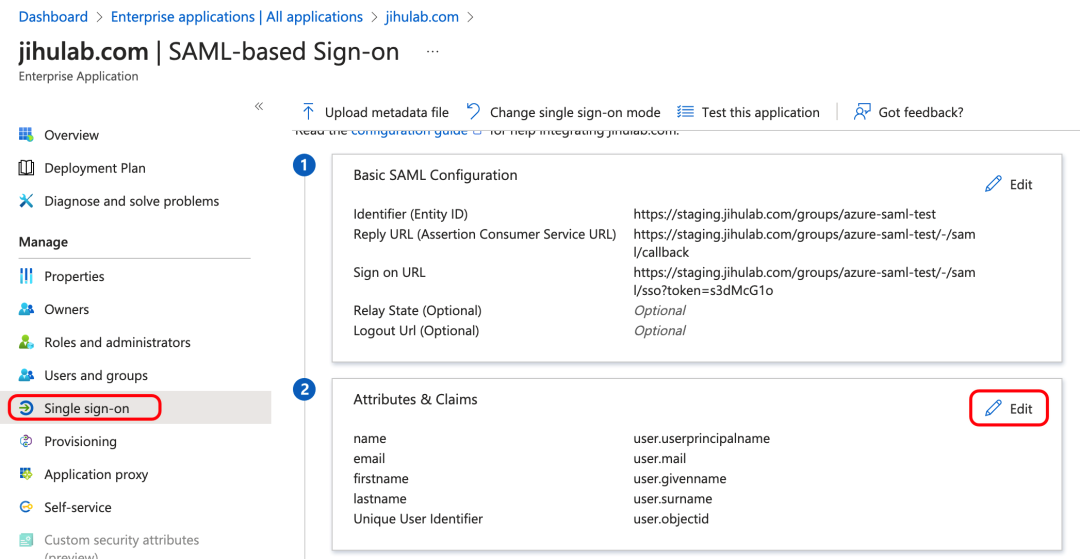
Task: Click the upload arrow icon
Action: point(308,112)
